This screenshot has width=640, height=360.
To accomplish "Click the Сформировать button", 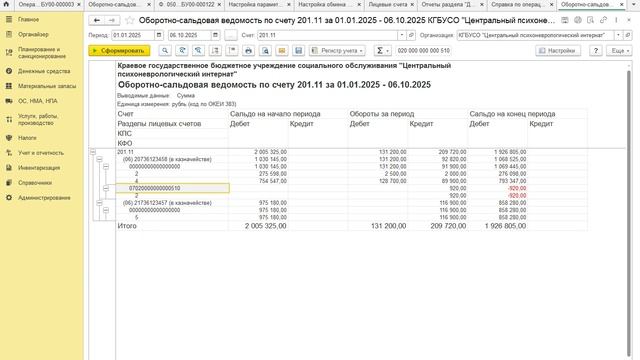I will pos(119,50).
